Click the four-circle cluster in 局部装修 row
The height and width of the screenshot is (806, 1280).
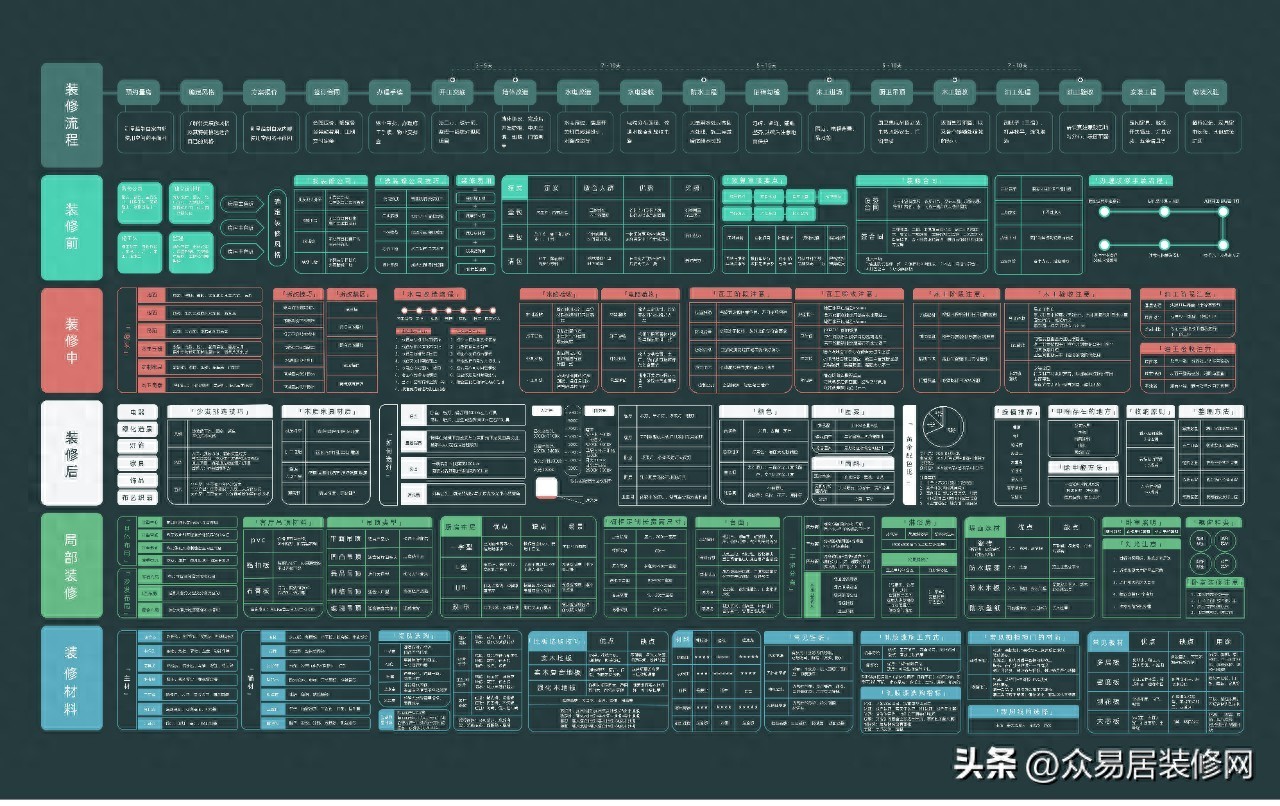[1212, 551]
